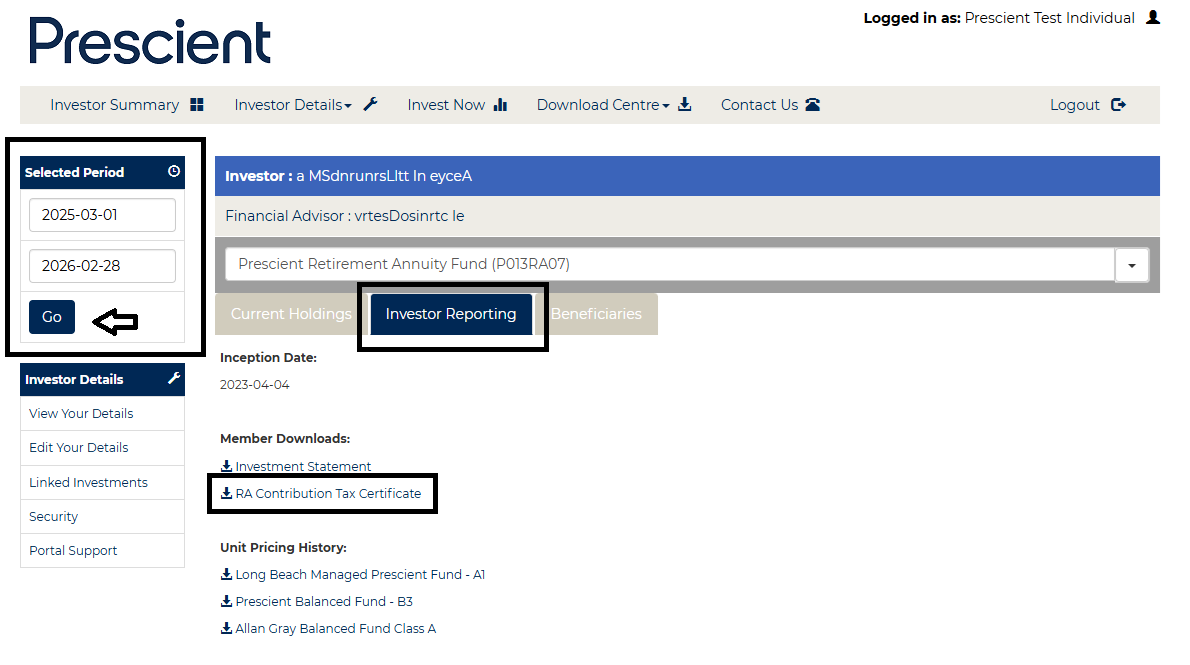Image resolution: width=1190 pixels, height=665 pixels.
Task: Click the wrench icon next to Investor Details menu
Action: 370,104
